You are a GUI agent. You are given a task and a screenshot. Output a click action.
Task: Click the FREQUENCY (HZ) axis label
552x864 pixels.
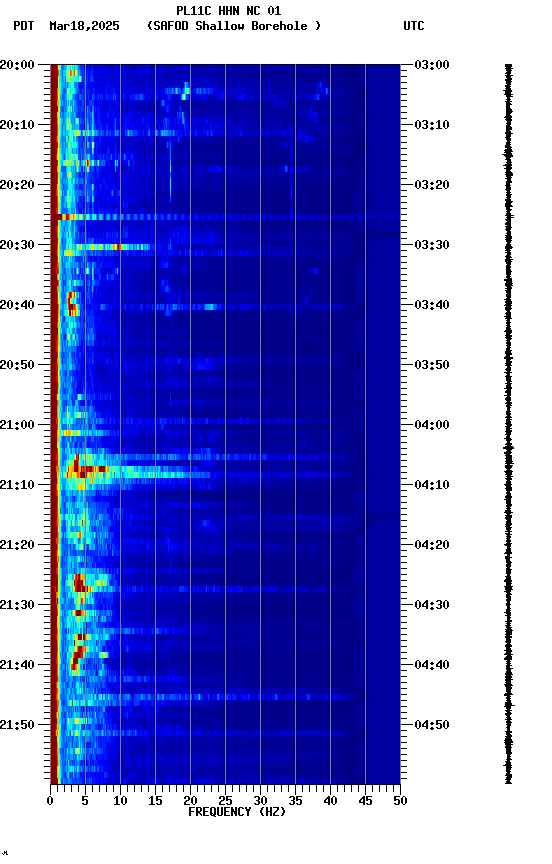(x=237, y=812)
